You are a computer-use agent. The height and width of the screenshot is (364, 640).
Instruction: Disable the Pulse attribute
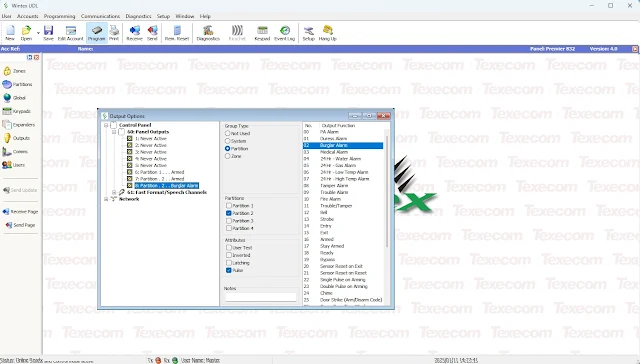pyautogui.click(x=229, y=271)
